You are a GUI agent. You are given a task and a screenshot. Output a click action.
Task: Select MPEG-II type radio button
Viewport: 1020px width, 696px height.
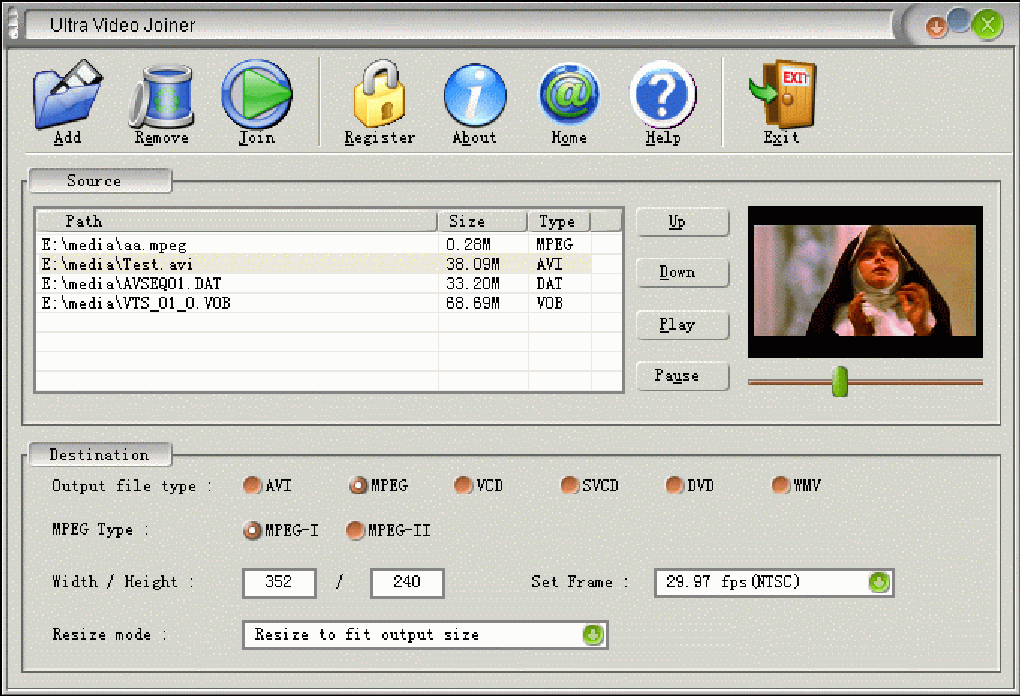(x=355, y=530)
